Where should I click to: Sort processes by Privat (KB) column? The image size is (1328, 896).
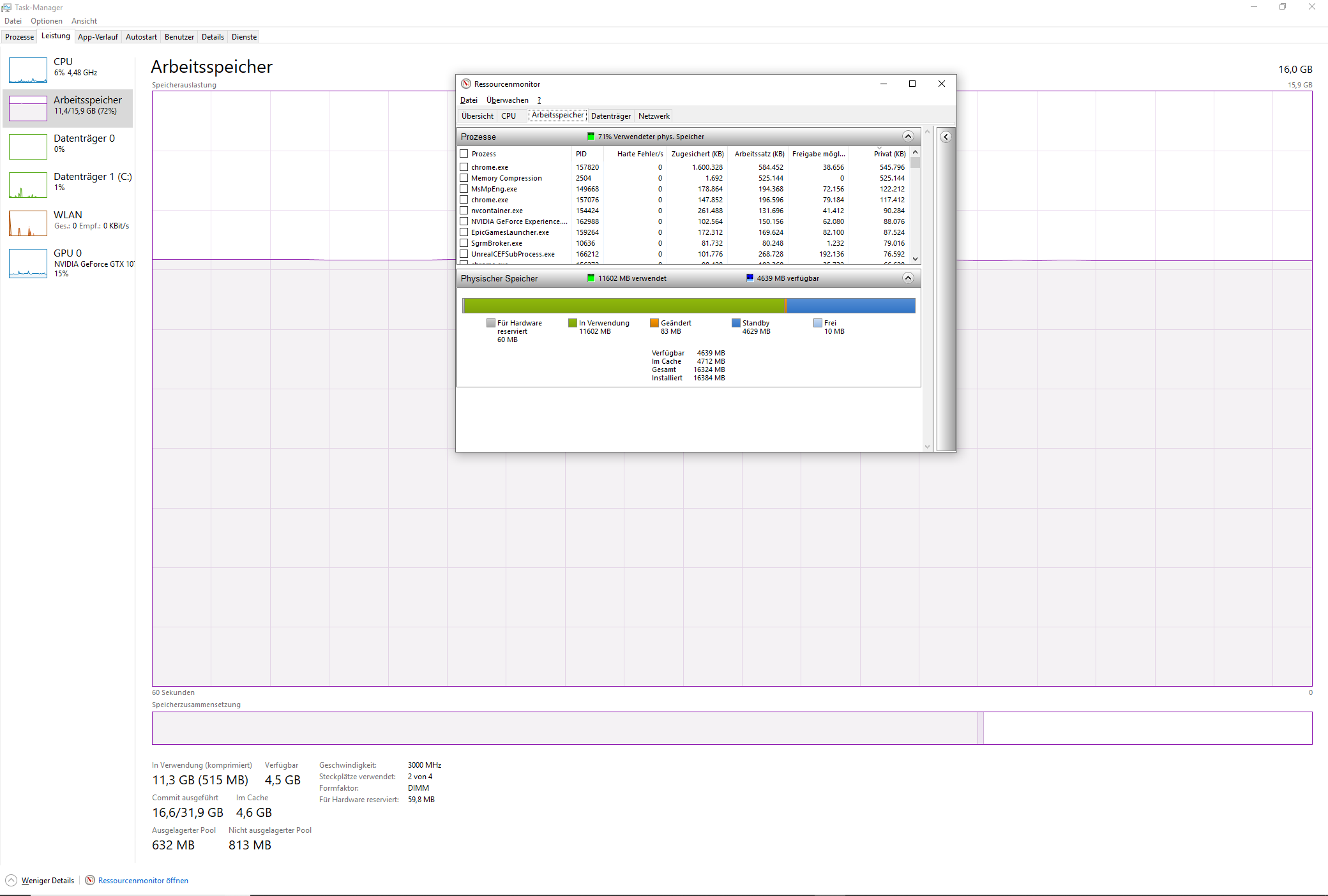pos(889,154)
